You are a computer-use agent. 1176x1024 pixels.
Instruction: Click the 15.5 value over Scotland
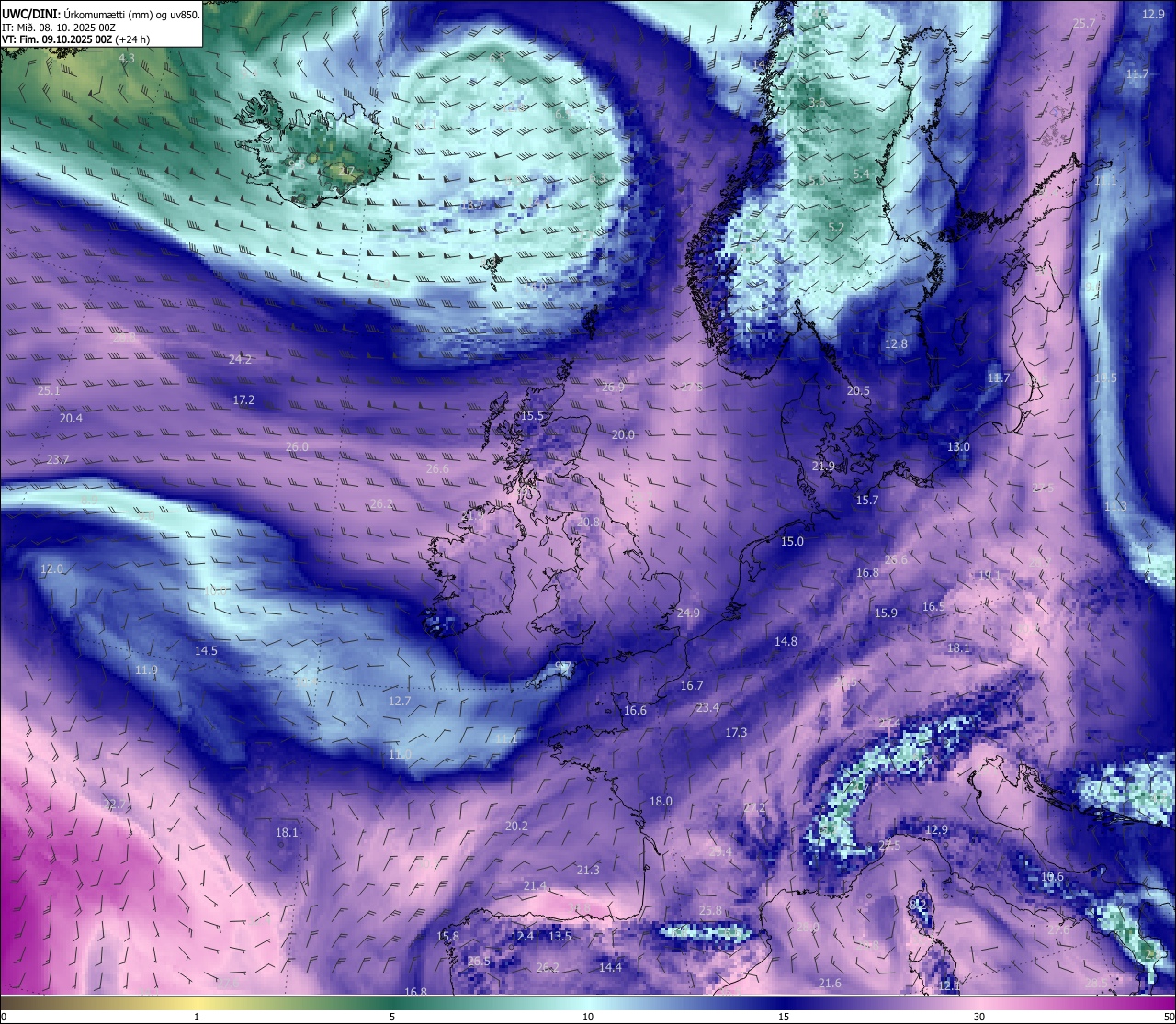[532, 415]
